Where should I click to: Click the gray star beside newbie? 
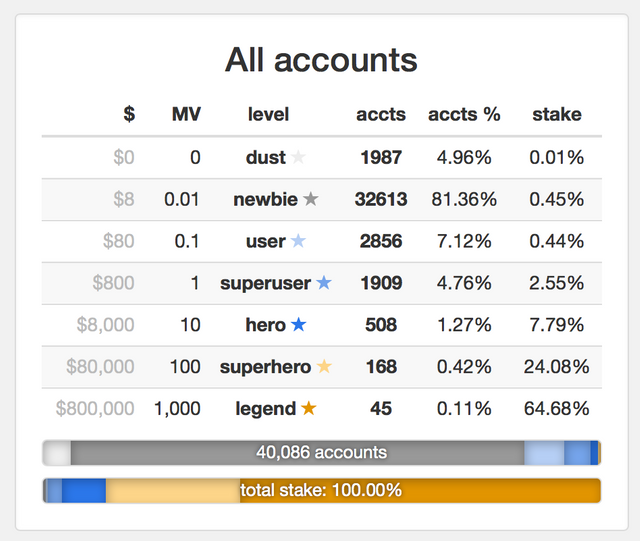click(x=311, y=199)
